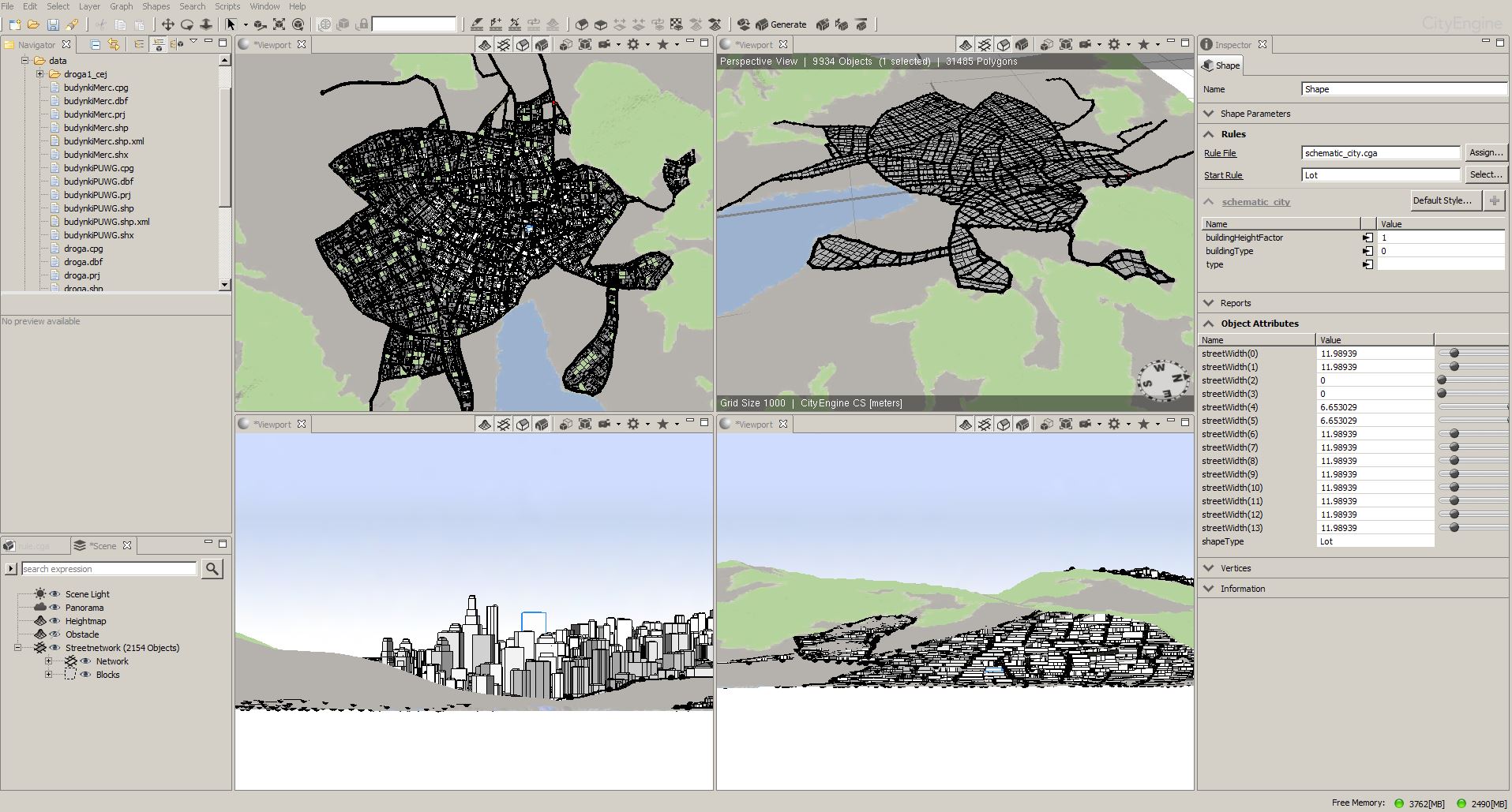This screenshot has width=1512, height=812.
Task: Collapse all in Navigator panel
Action: pyautogui.click(x=96, y=44)
